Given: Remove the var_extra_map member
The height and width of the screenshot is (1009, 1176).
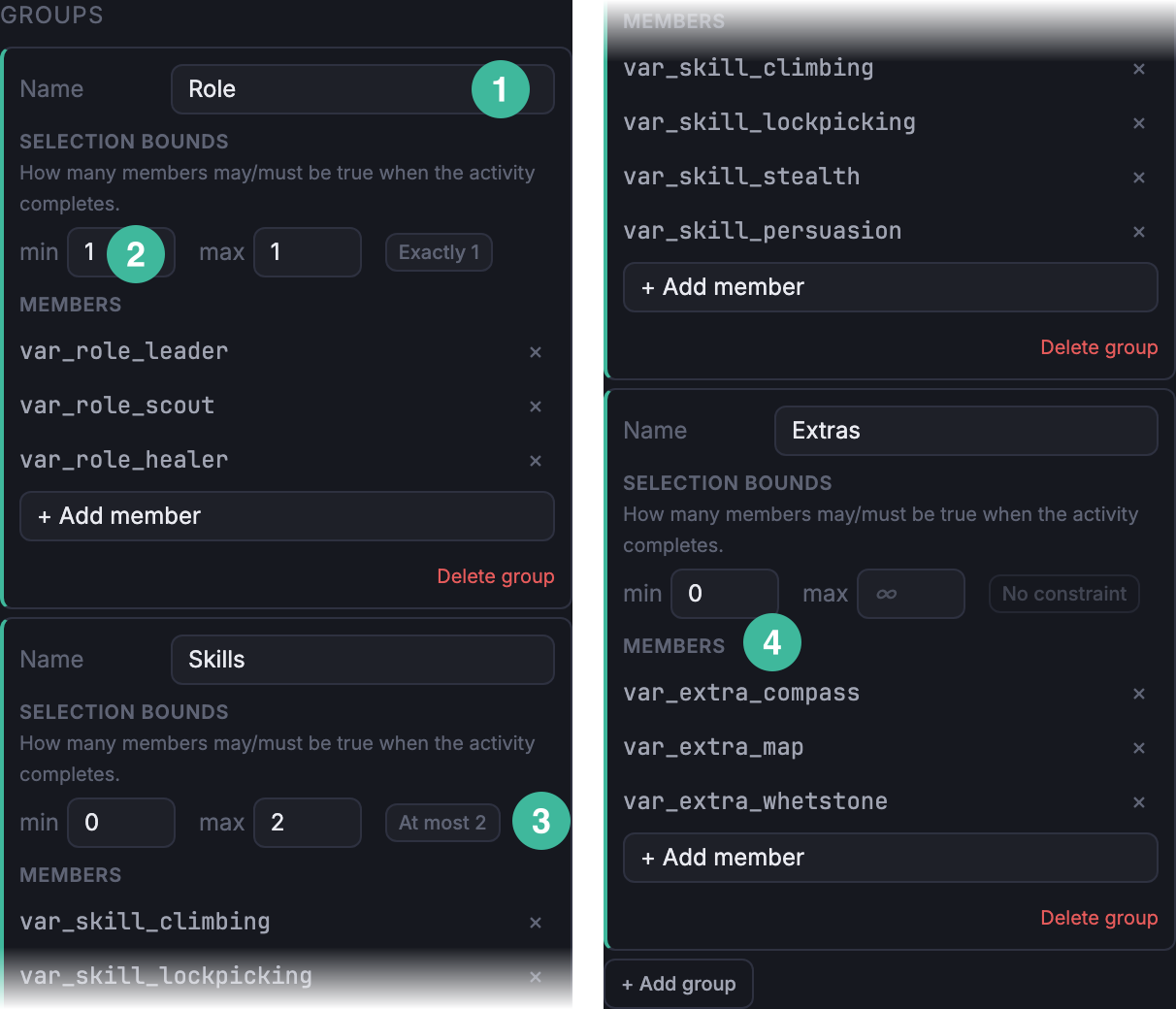Looking at the screenshot, I should point(1139,748).
